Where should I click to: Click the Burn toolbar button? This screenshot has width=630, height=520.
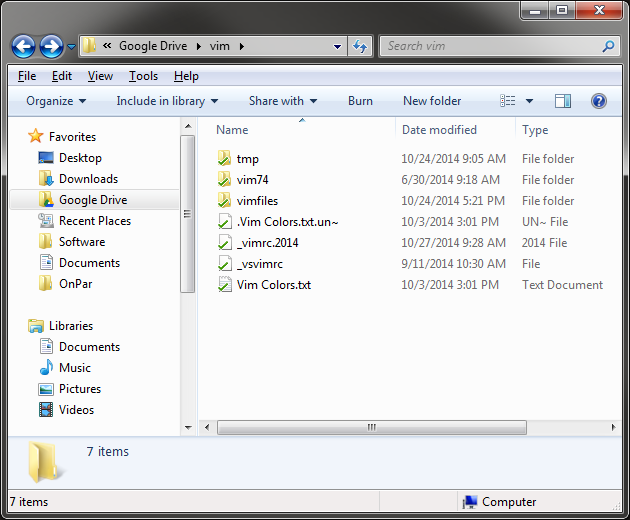click(x=360, y=101)
